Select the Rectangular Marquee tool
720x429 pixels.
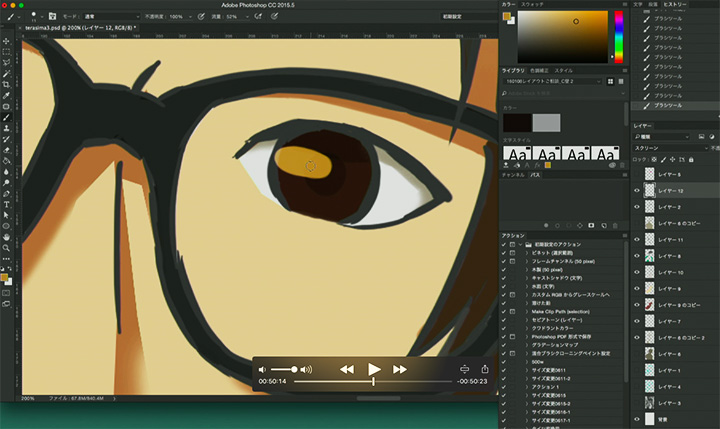click(x=6, y=52)
